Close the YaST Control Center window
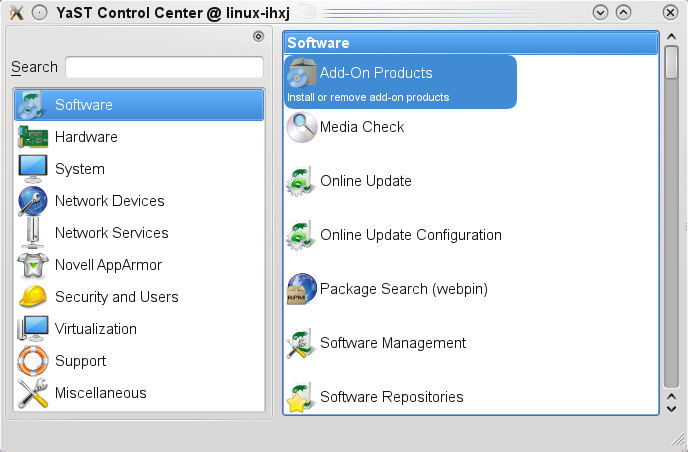 [670, 12]
